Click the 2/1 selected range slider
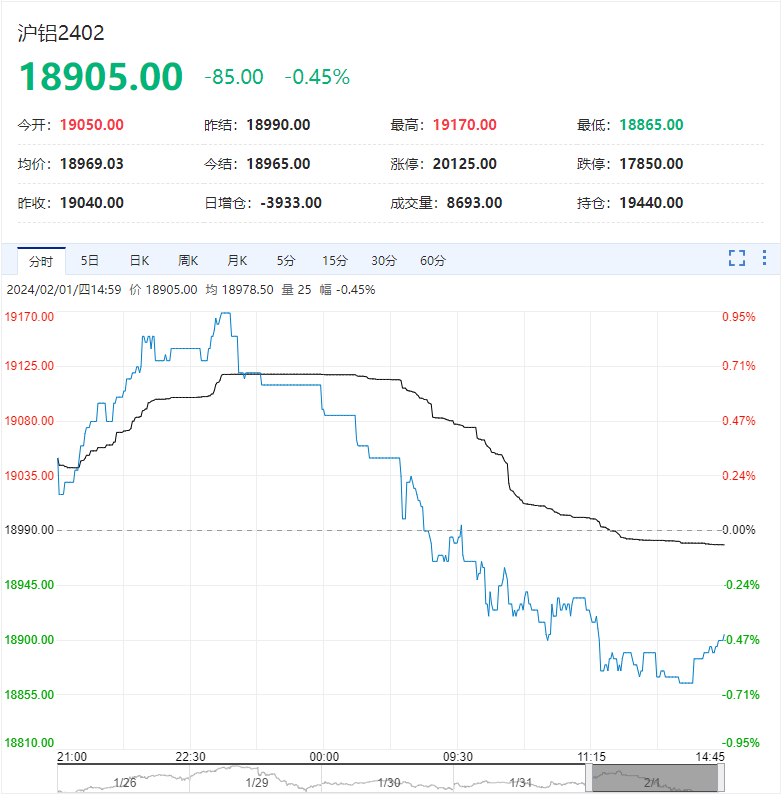Image resolution: width=782 pixels, height=795 pixels. coord(654,779)
